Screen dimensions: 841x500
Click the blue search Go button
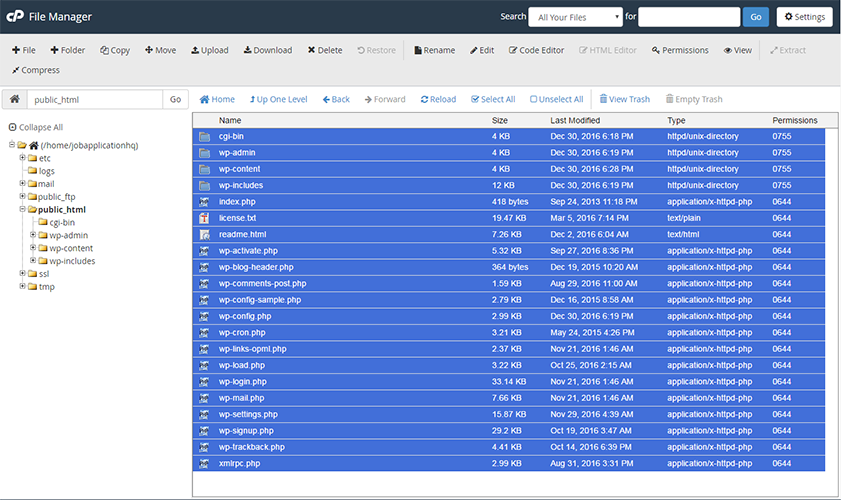756,17
